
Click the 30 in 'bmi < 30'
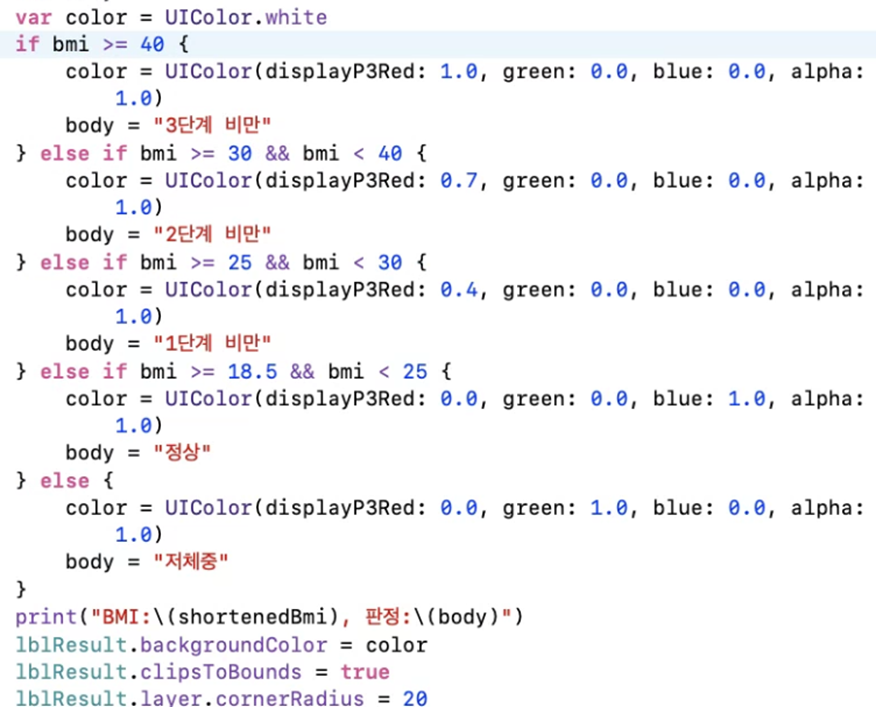[390, 262]
